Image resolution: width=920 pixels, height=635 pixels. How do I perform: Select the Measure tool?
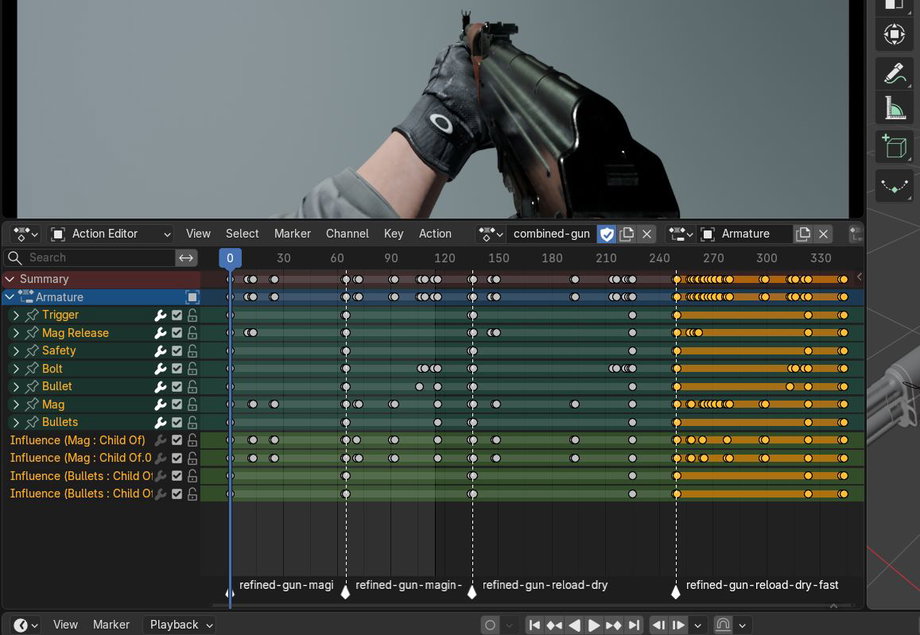(x=894, y=109)
